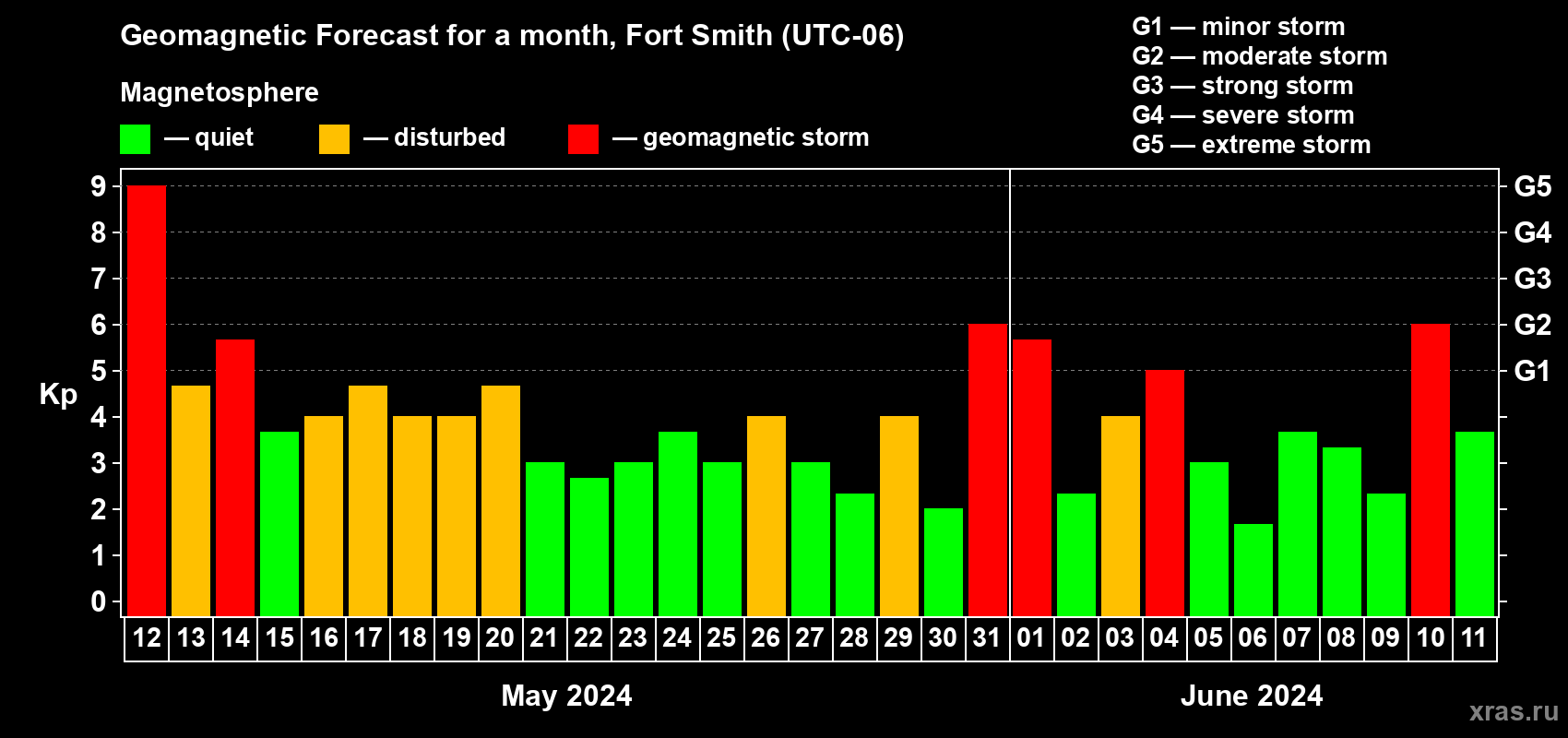The height and width of the screenshot is (738, 1568).
Task: Click the date label 25 on the axis
Action: click(x=722, y=637)
